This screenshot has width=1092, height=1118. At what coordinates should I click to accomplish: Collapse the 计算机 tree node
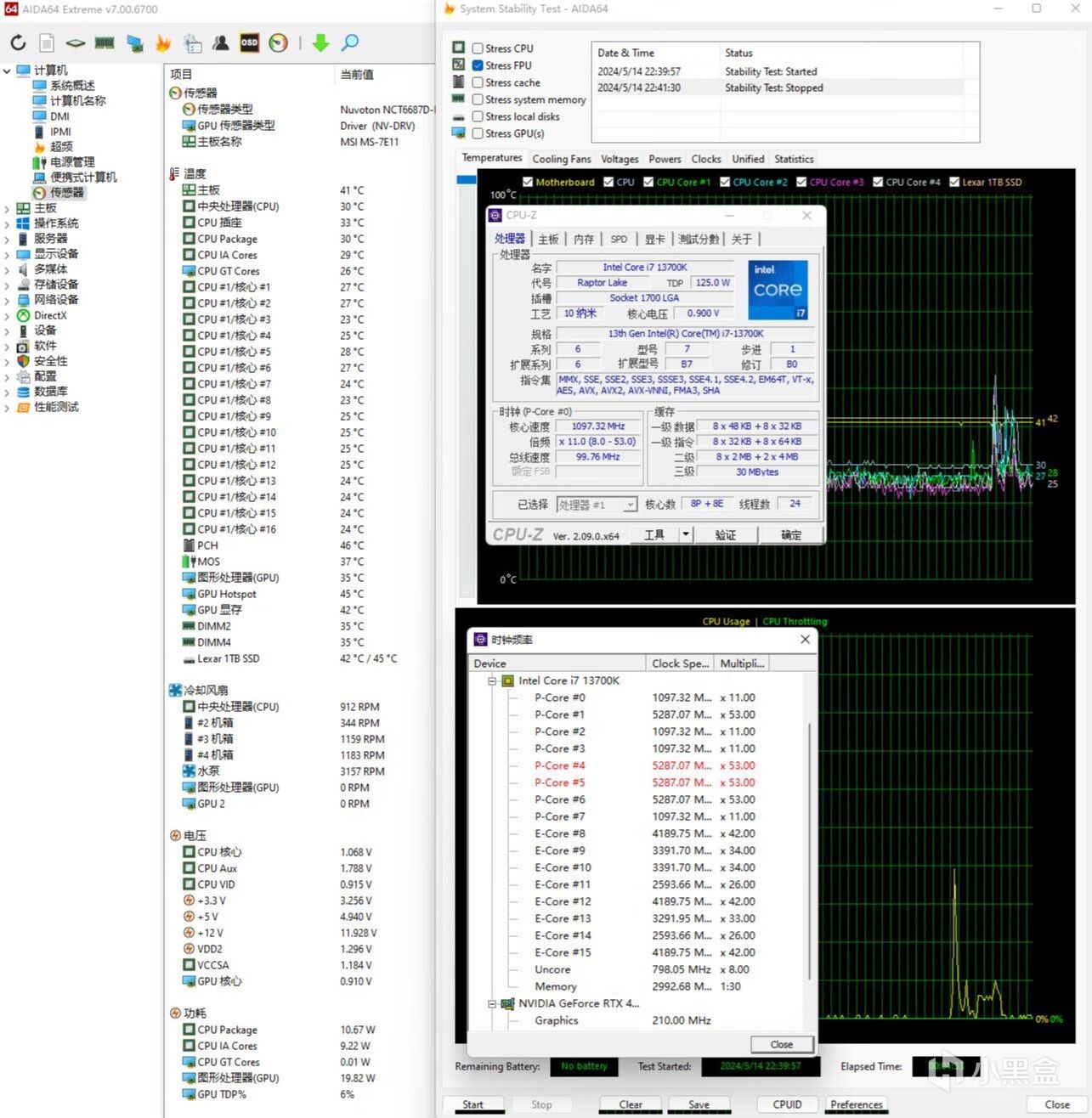tap(8, 71)
